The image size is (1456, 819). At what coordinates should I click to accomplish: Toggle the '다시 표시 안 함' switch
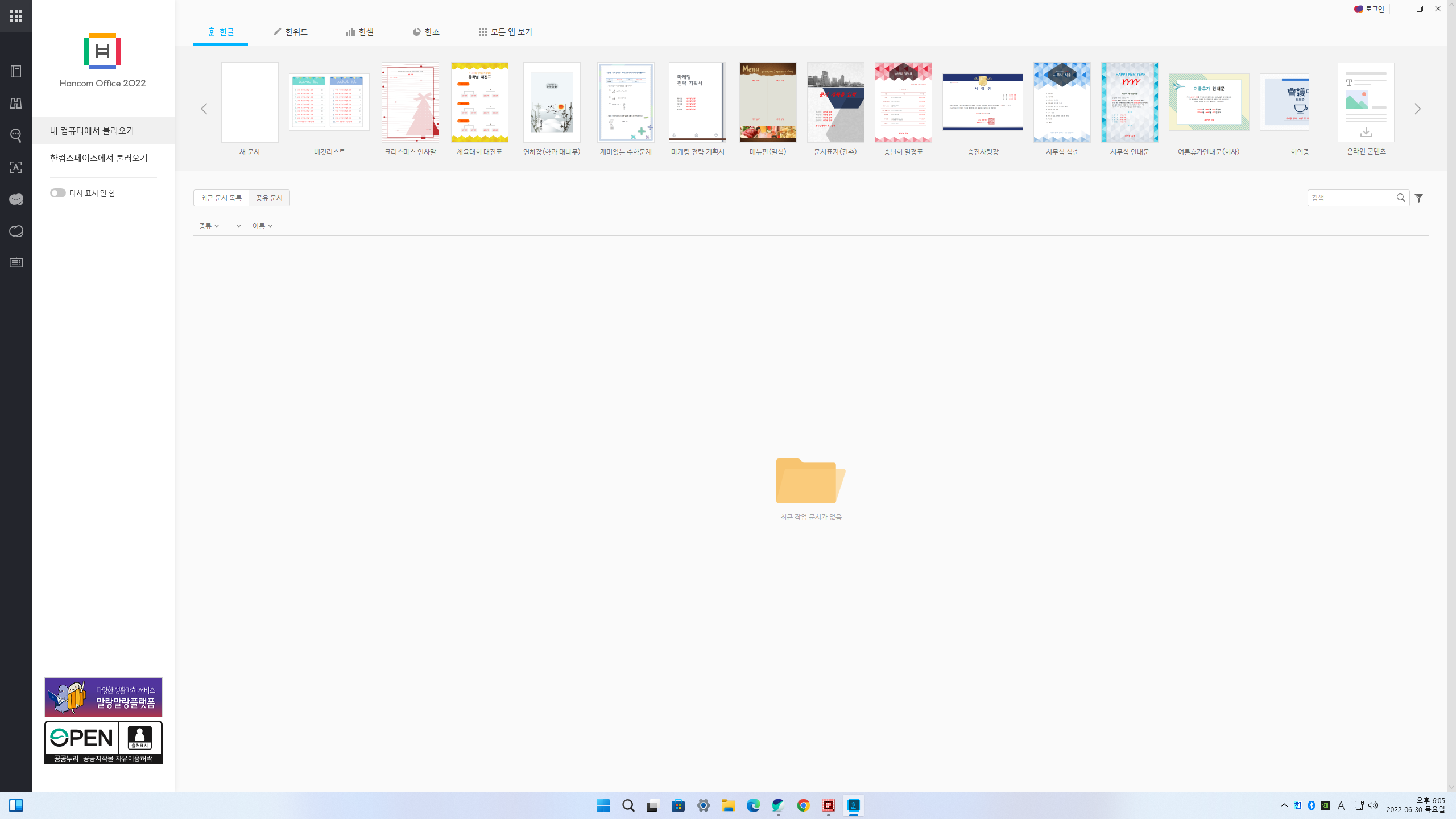coord(57,193)
